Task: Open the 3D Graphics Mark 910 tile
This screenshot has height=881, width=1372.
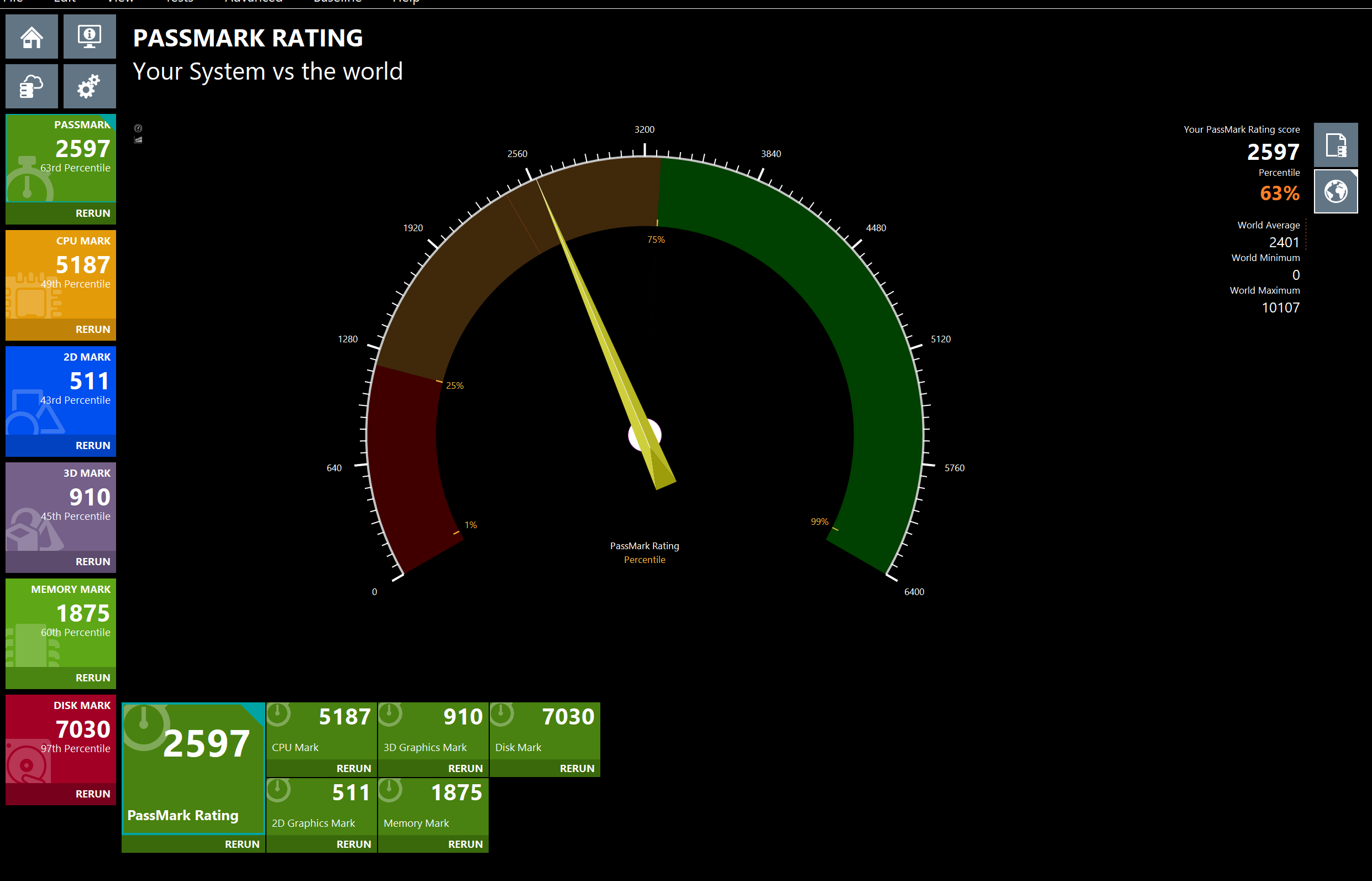Action: pos(433,731)
